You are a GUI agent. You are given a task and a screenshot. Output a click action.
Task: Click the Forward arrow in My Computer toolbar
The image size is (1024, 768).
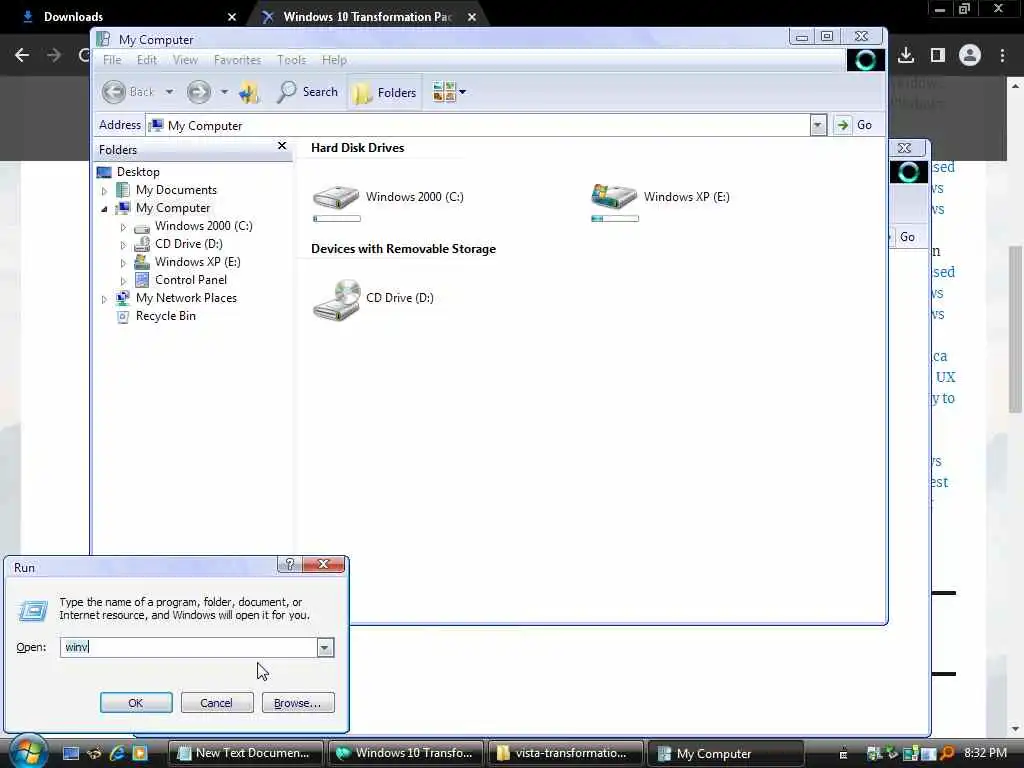pyautogui.click(x=199, y=92)
